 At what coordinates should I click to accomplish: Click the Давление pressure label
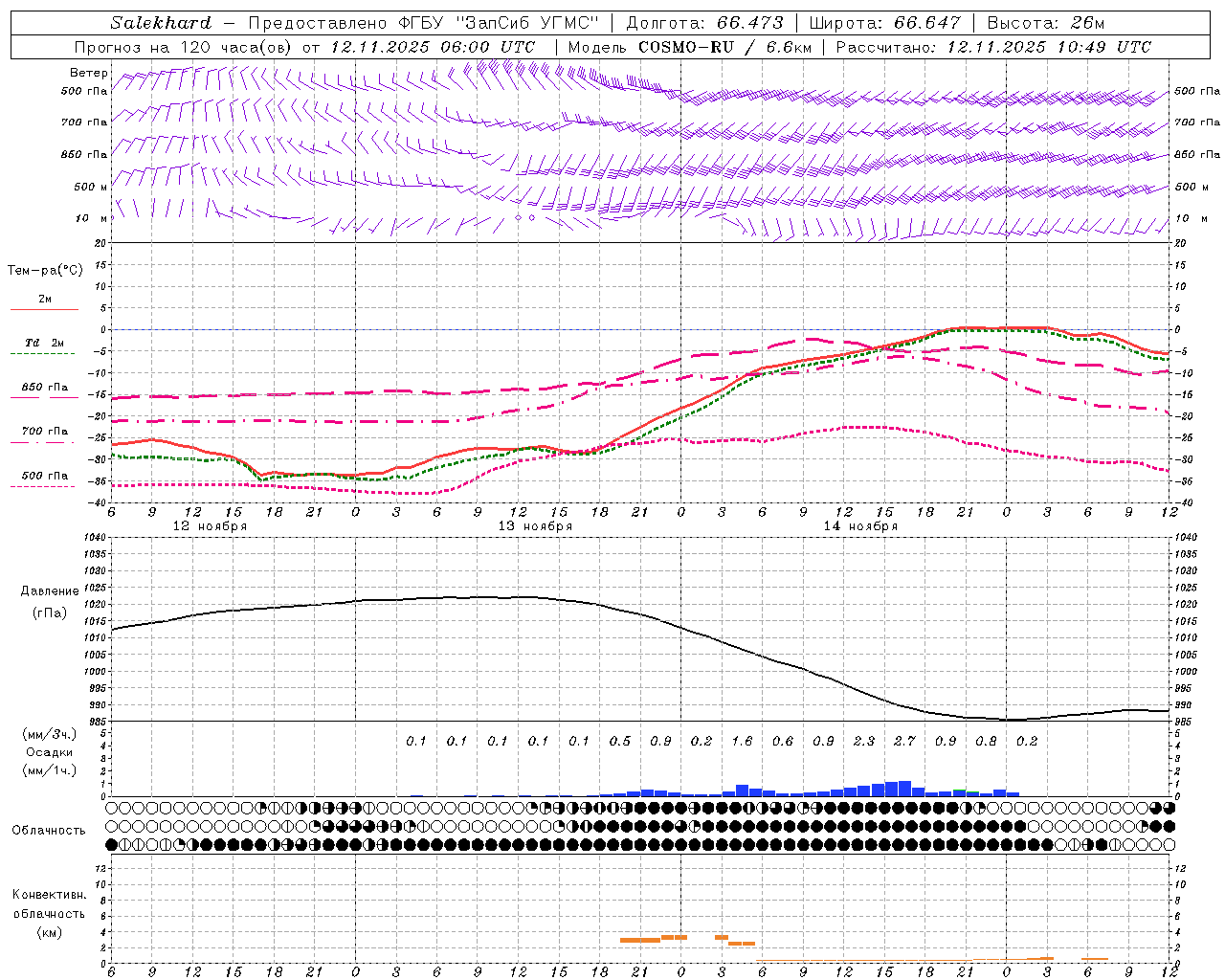pos(50,591)
